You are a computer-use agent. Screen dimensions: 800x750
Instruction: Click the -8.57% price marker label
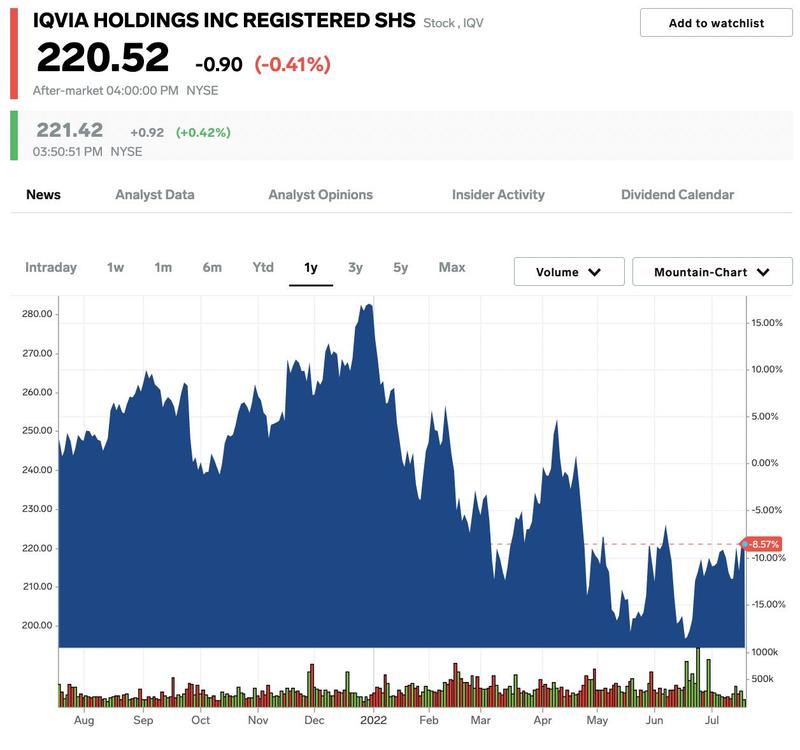[x=764, y=544]
